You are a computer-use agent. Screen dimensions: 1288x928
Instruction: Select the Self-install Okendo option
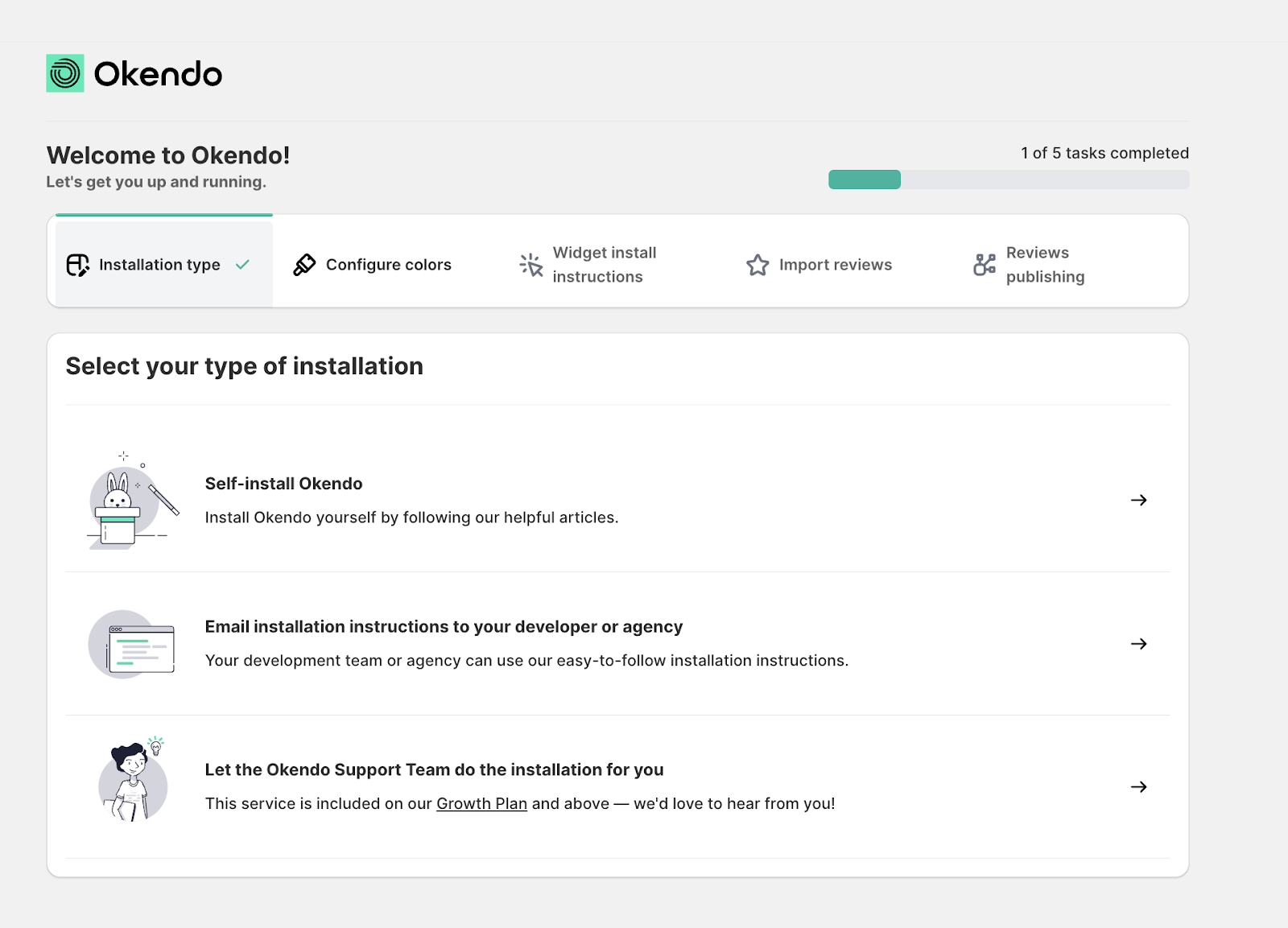617,501
